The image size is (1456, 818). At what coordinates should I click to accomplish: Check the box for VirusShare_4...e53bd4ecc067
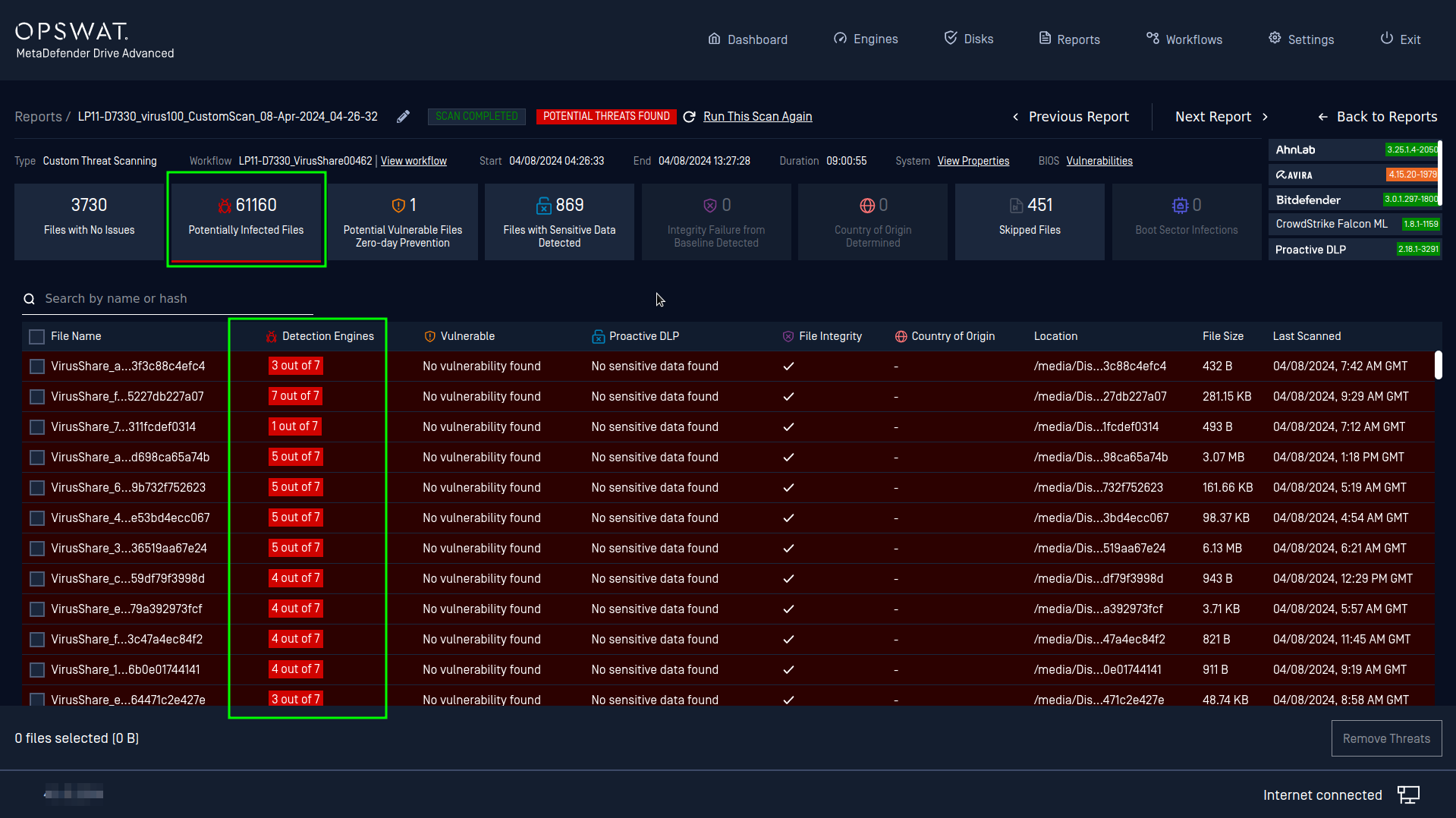[x=36, y=518]
